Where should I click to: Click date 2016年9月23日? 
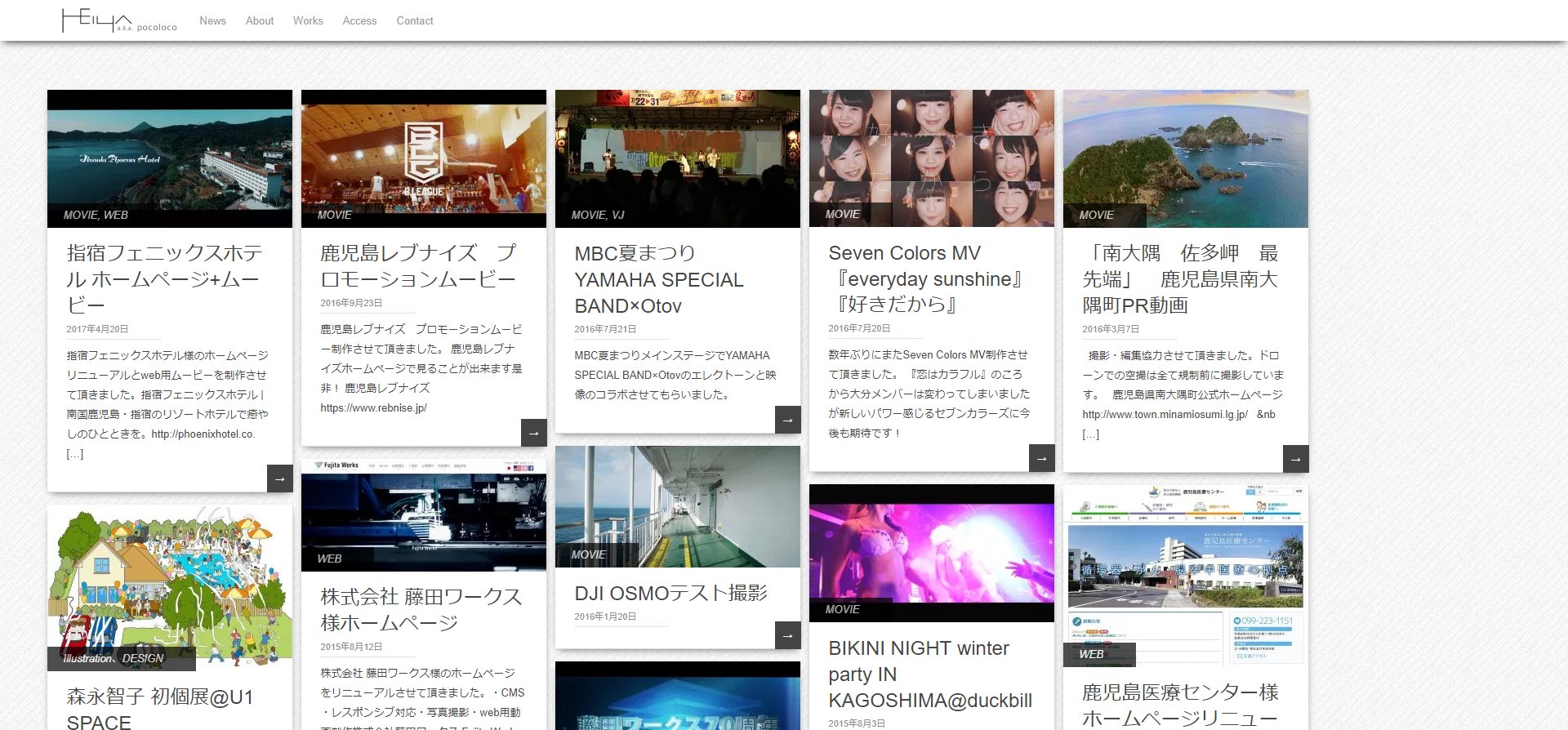point(351,303)
